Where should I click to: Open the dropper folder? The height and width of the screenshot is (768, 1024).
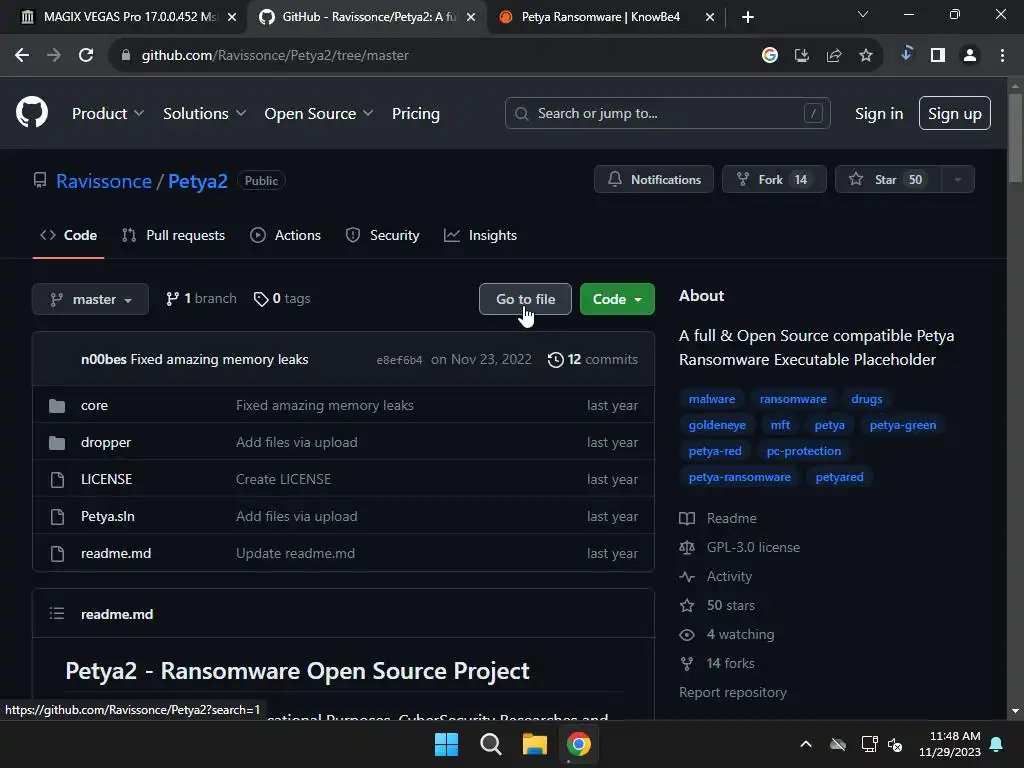click(106, 443)
